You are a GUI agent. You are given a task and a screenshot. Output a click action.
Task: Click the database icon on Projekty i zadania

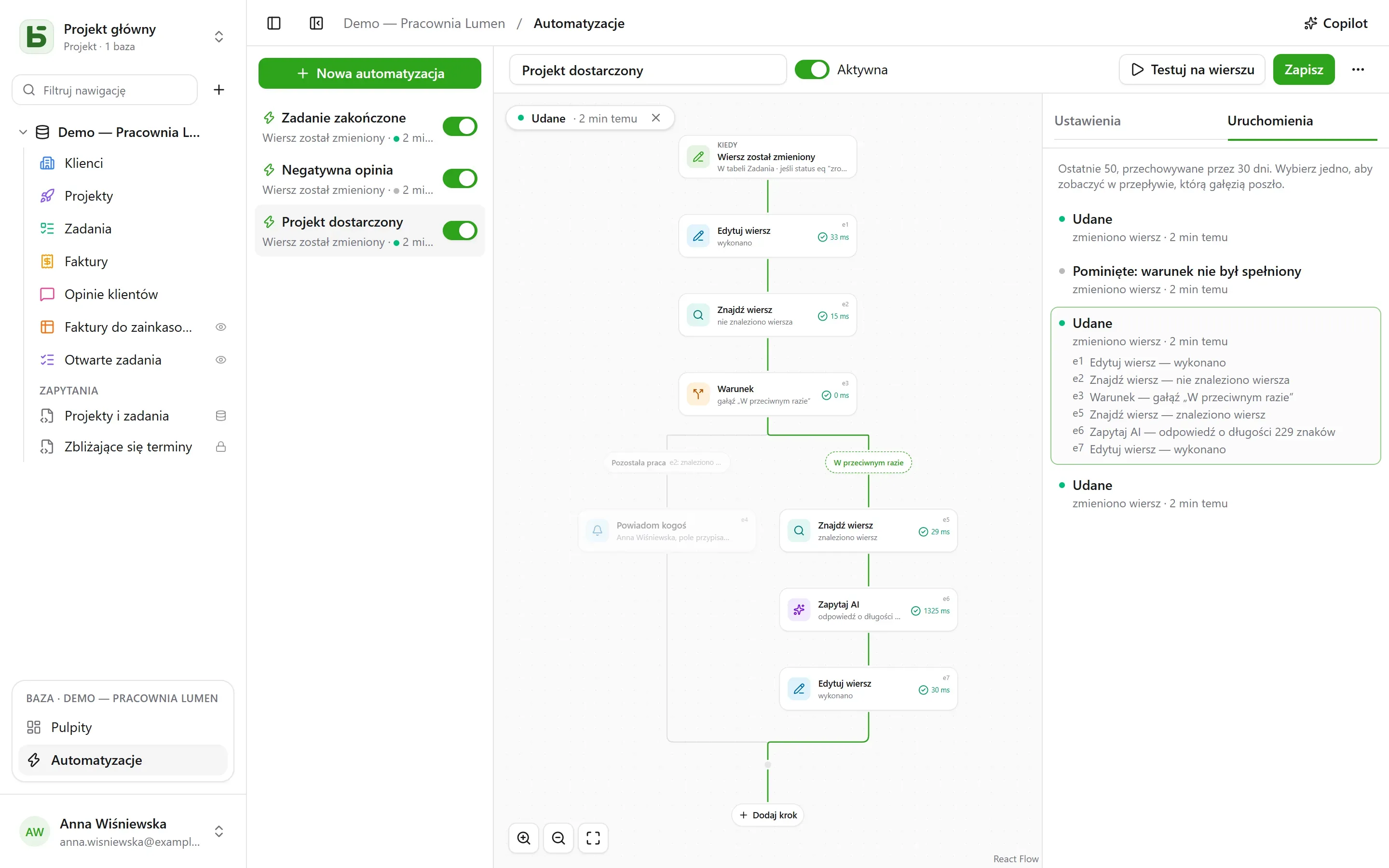[x=220, y=416]
